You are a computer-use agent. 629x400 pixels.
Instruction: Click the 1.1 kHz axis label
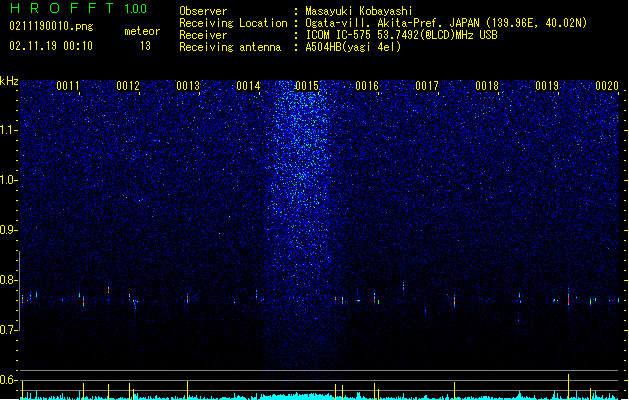9,130
